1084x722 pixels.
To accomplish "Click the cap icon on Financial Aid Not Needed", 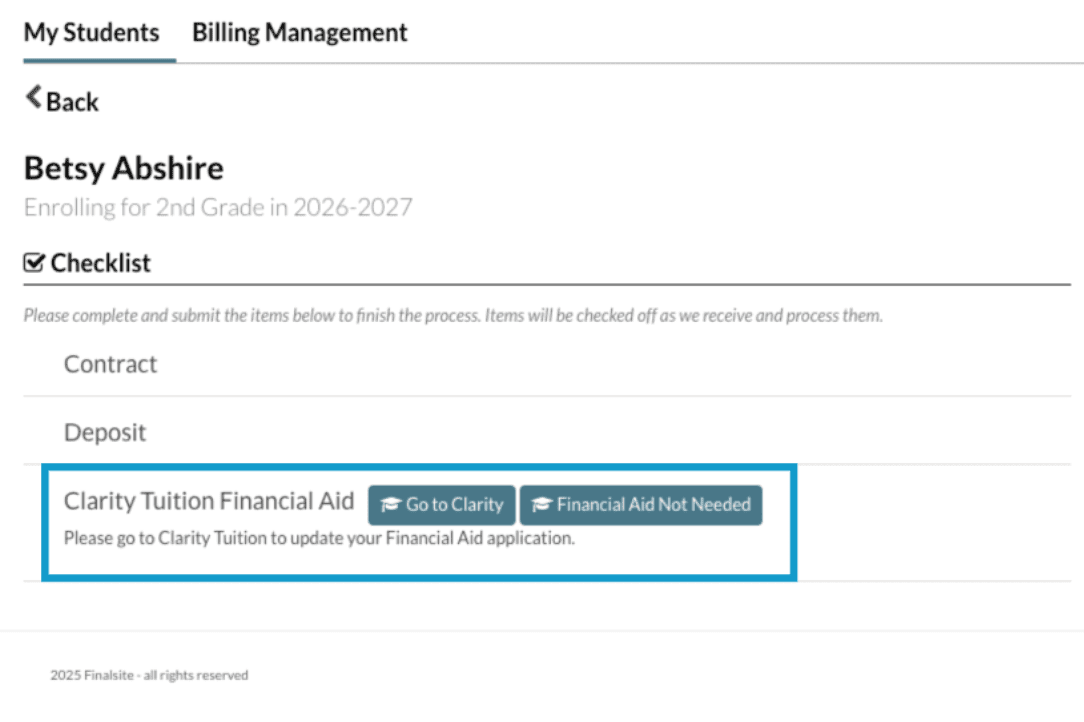I will click(x=543, y=505).
